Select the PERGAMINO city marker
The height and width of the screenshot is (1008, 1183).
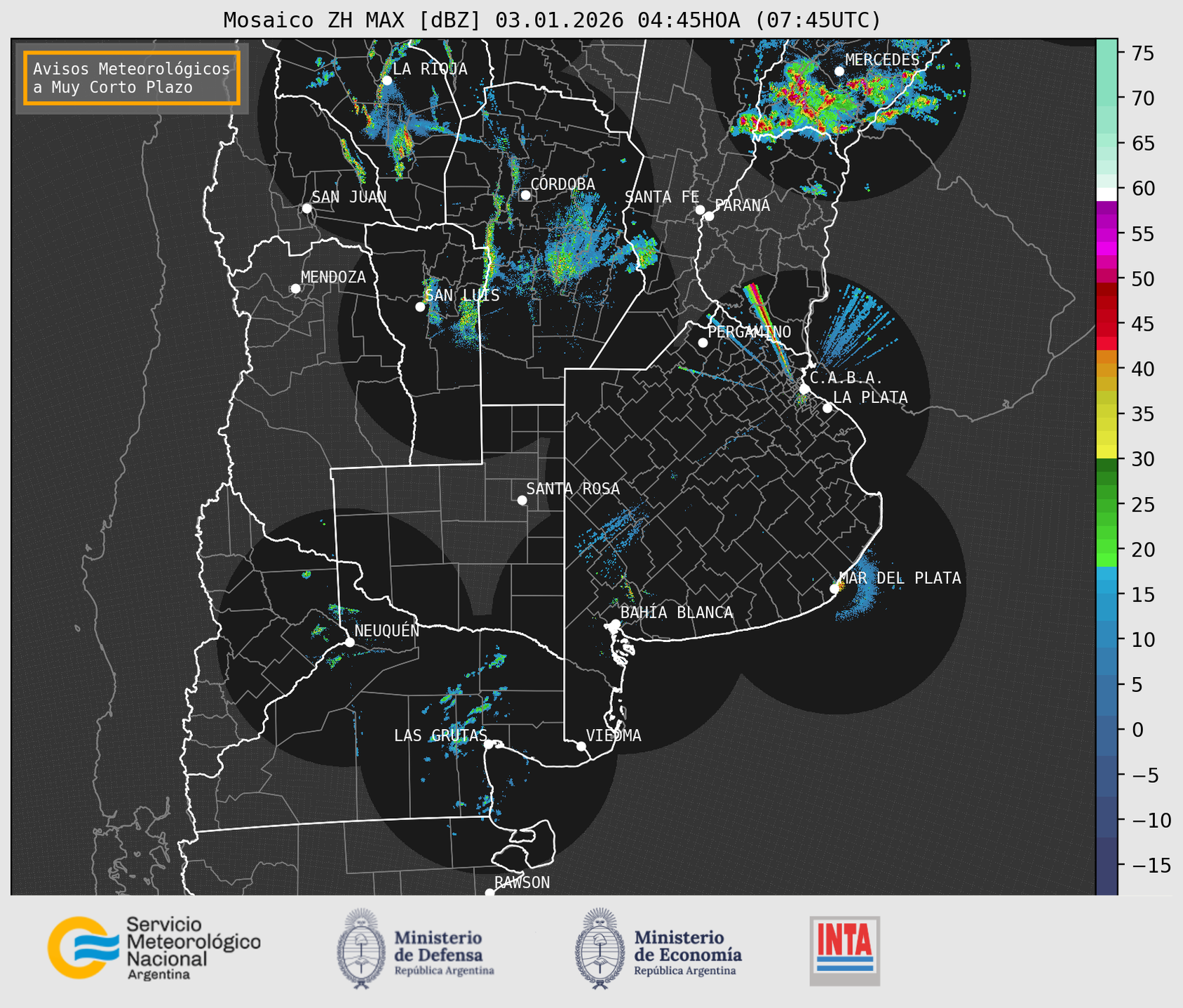pyautogui.click(x=703, y=343)
